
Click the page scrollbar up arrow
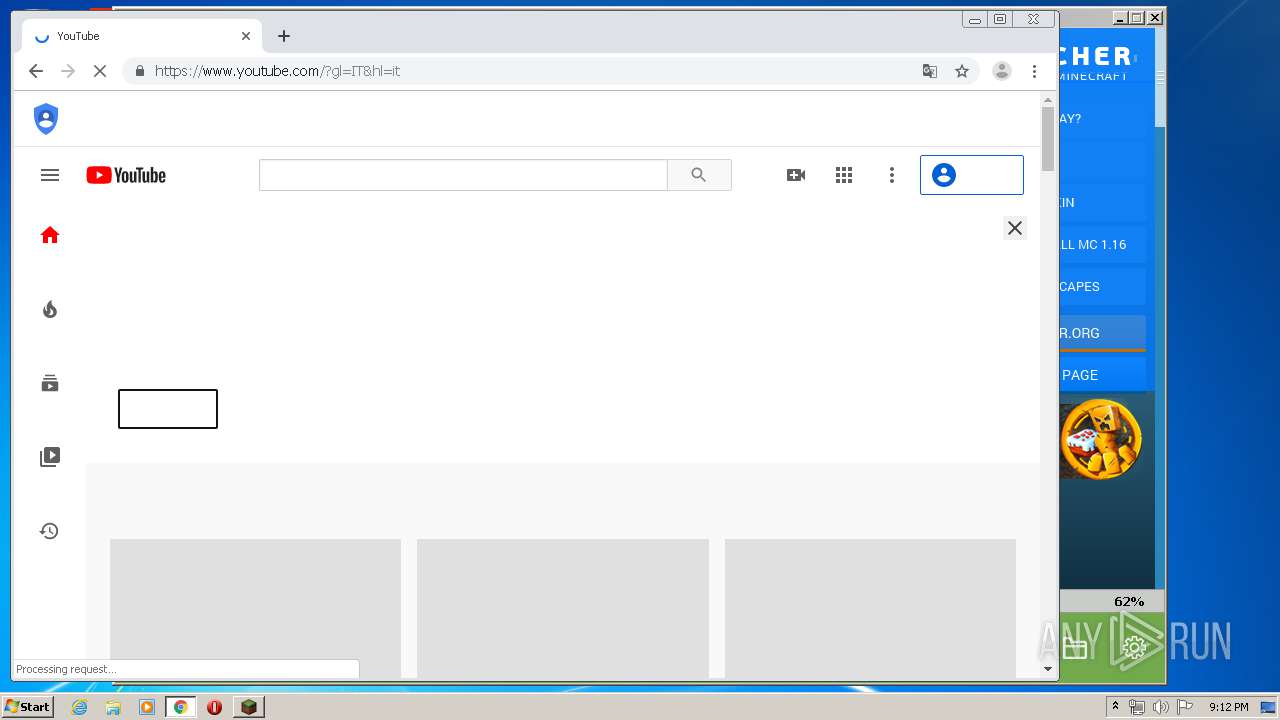coord(1048,100)
